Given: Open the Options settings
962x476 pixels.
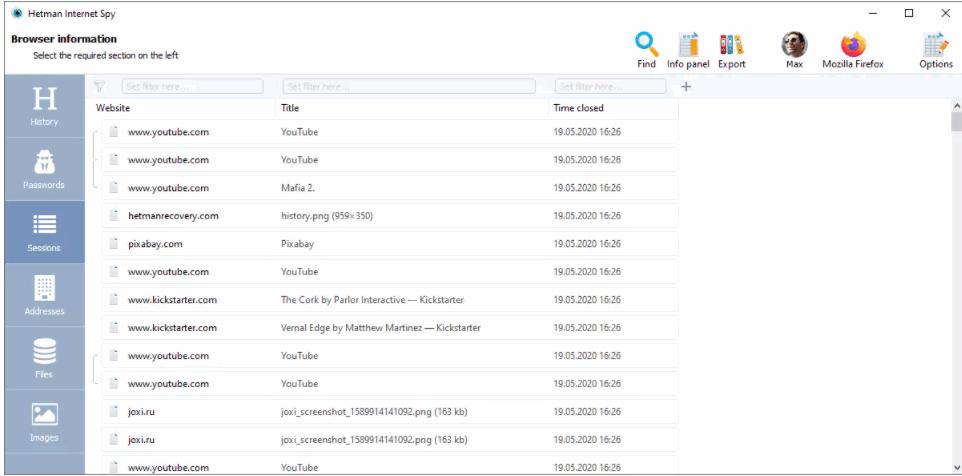Looking at the screenshot, I should (936, 50).
